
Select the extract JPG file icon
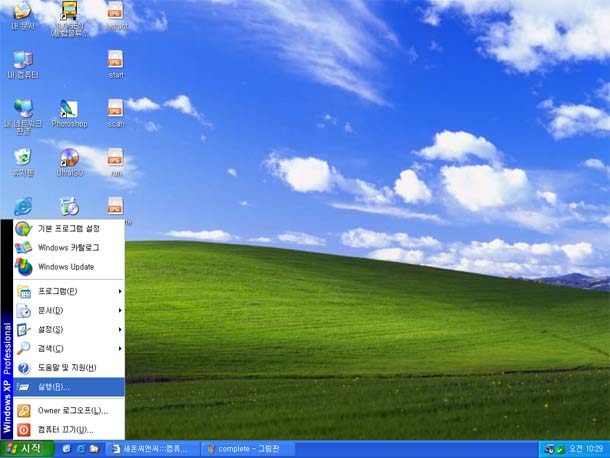point(116,15)
